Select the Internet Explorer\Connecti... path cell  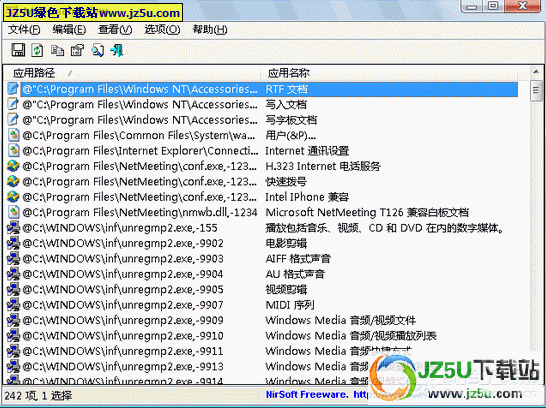[x=140, y=151]
